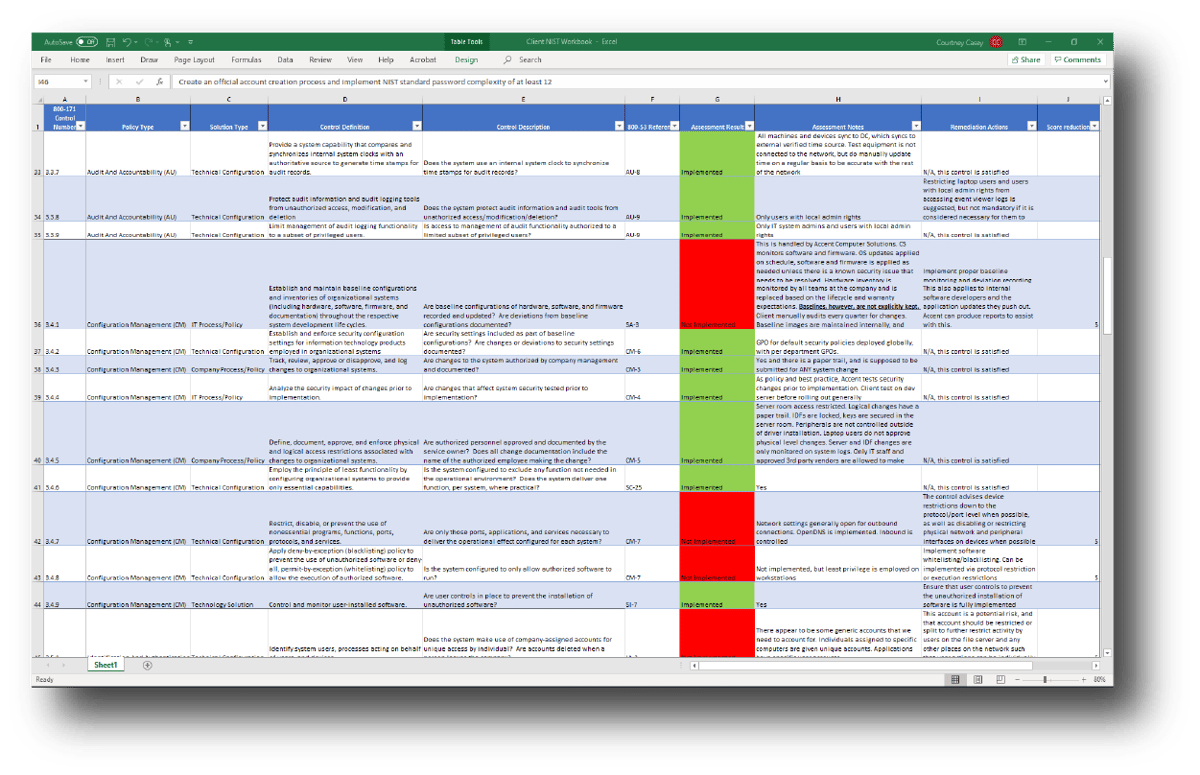1200x775 pixels.
Task: Open the Control Description column filter dropdown
Action: pos(618,126)
